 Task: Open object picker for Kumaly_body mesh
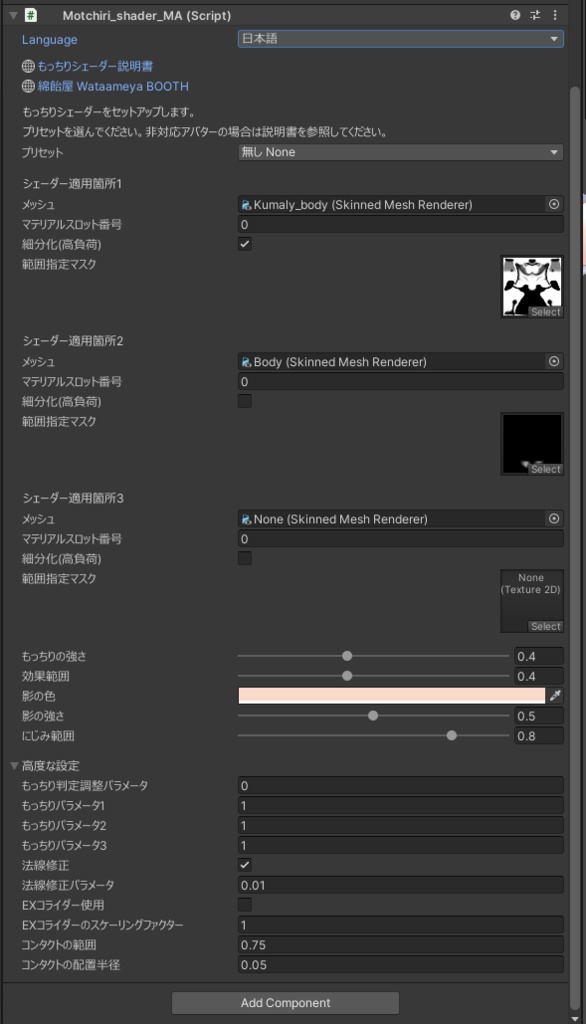(x=554, y=204)
